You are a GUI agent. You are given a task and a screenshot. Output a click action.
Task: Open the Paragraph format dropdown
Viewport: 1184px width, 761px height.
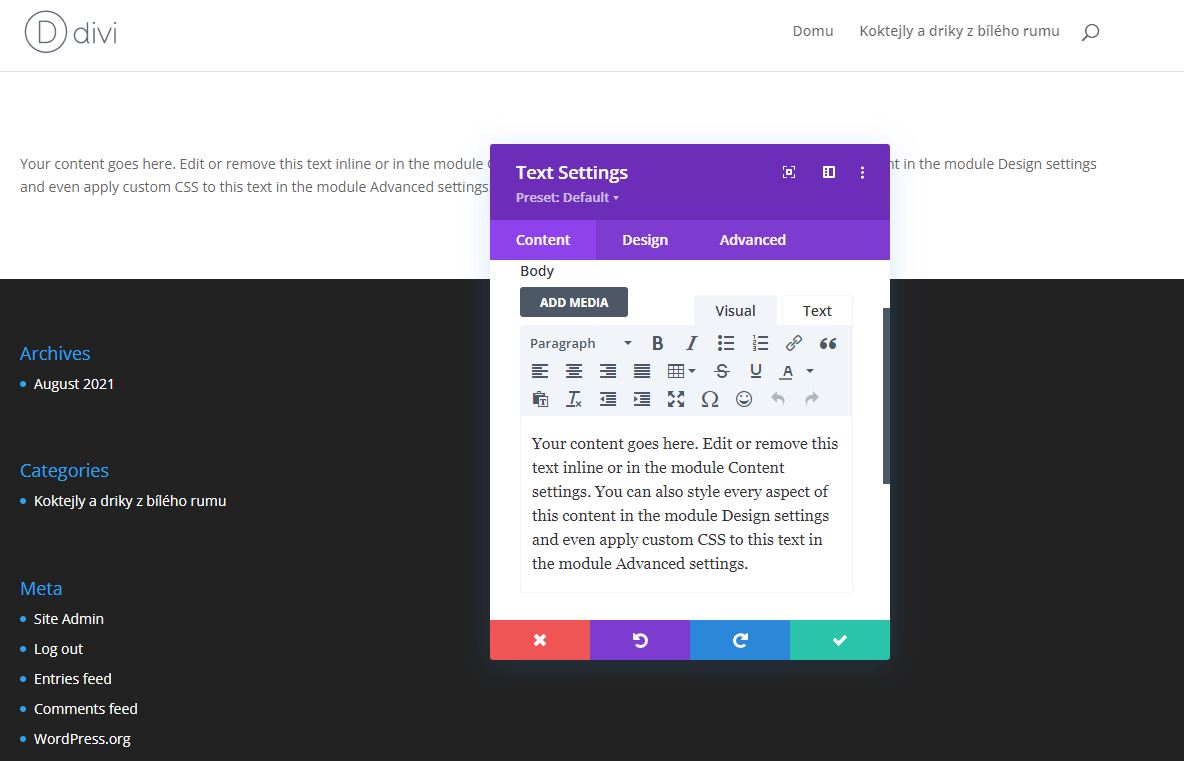[581, 343]
